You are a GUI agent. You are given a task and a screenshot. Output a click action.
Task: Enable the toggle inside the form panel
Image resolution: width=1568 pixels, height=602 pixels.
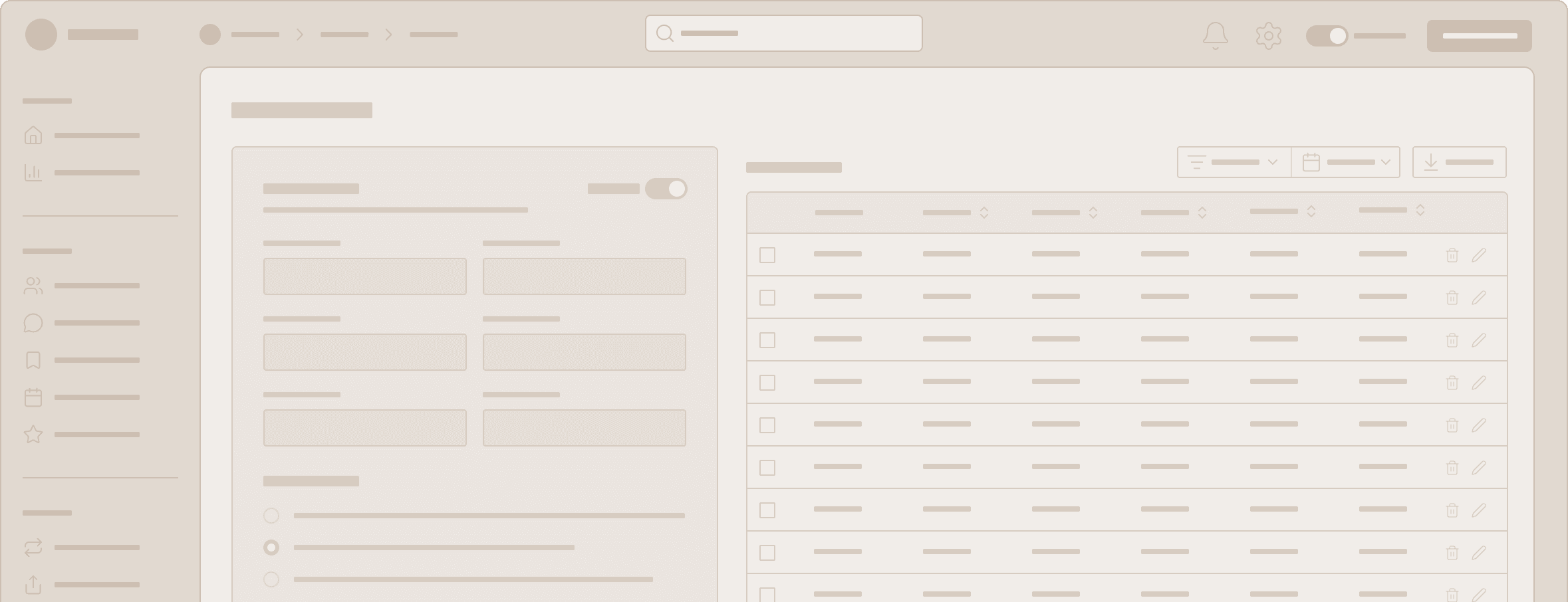tap(667, 189)
